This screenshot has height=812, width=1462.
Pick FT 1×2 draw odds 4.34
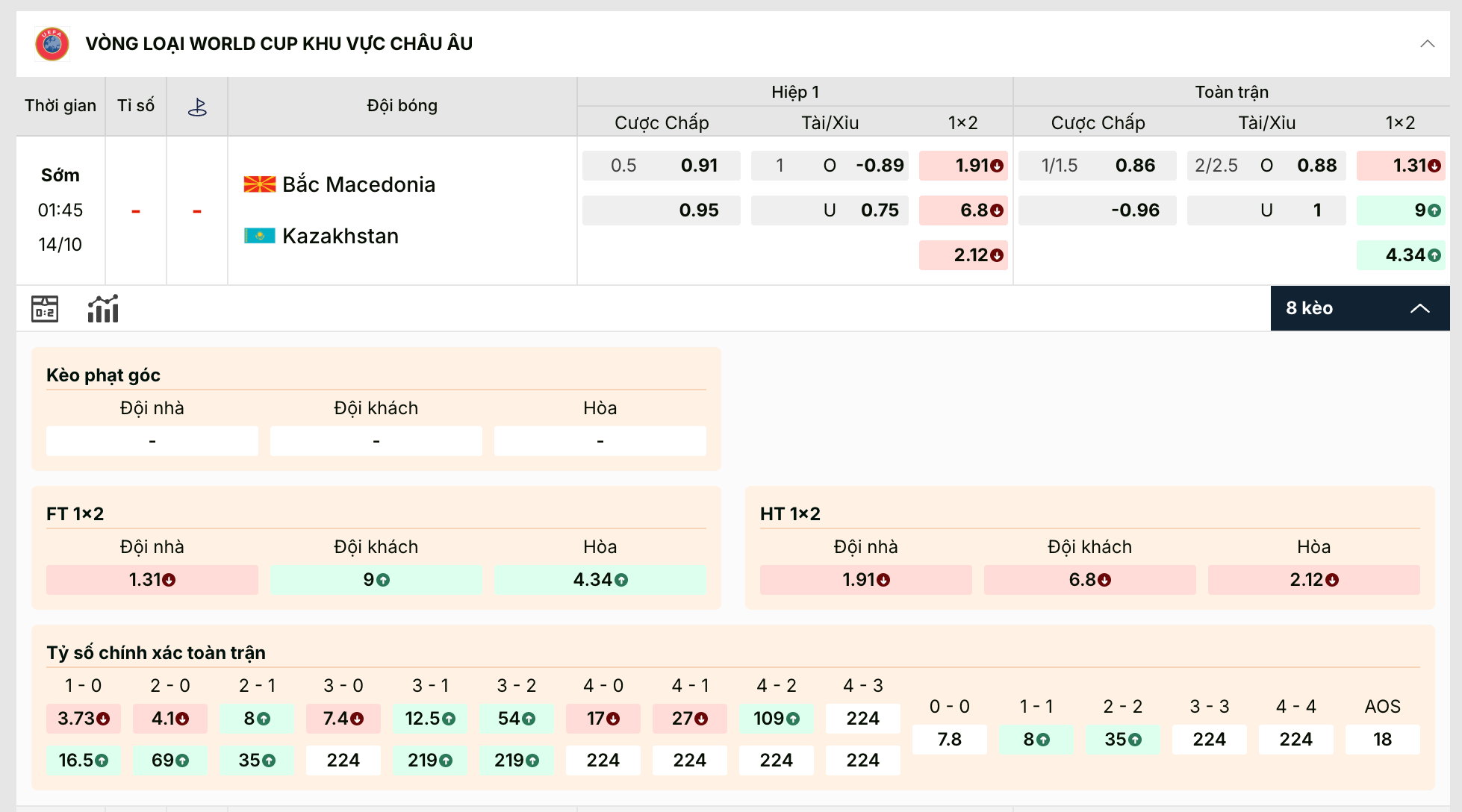coord(600,580)
